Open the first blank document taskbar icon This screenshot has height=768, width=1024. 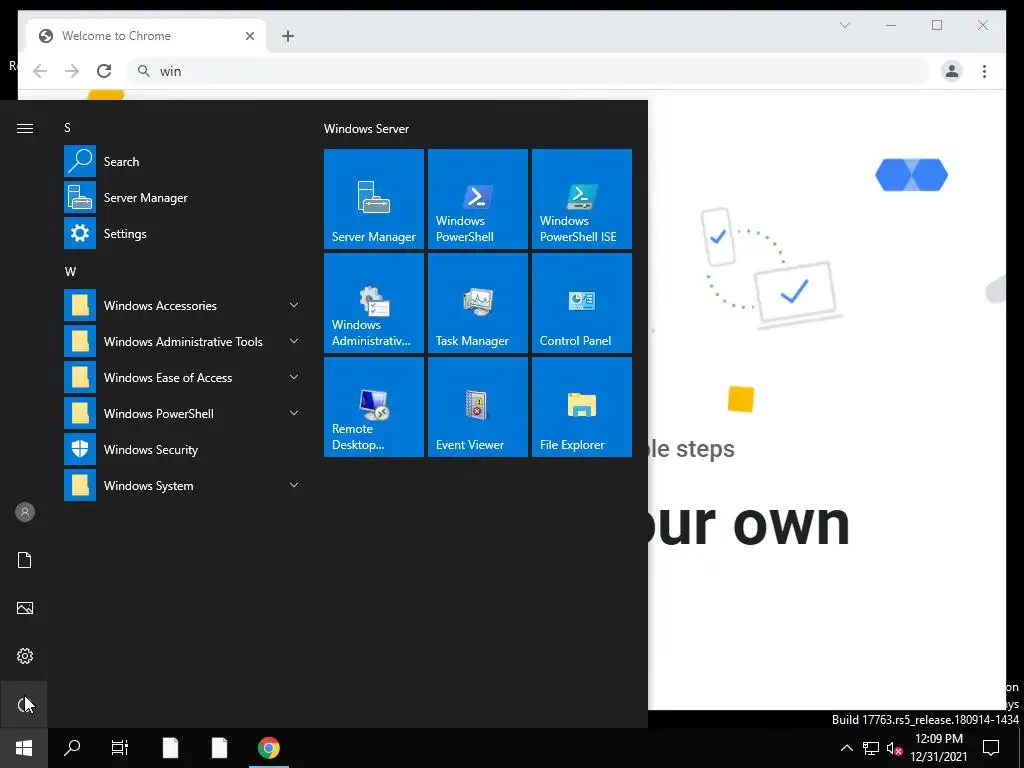pyautogui.click(x=170, y=748)
